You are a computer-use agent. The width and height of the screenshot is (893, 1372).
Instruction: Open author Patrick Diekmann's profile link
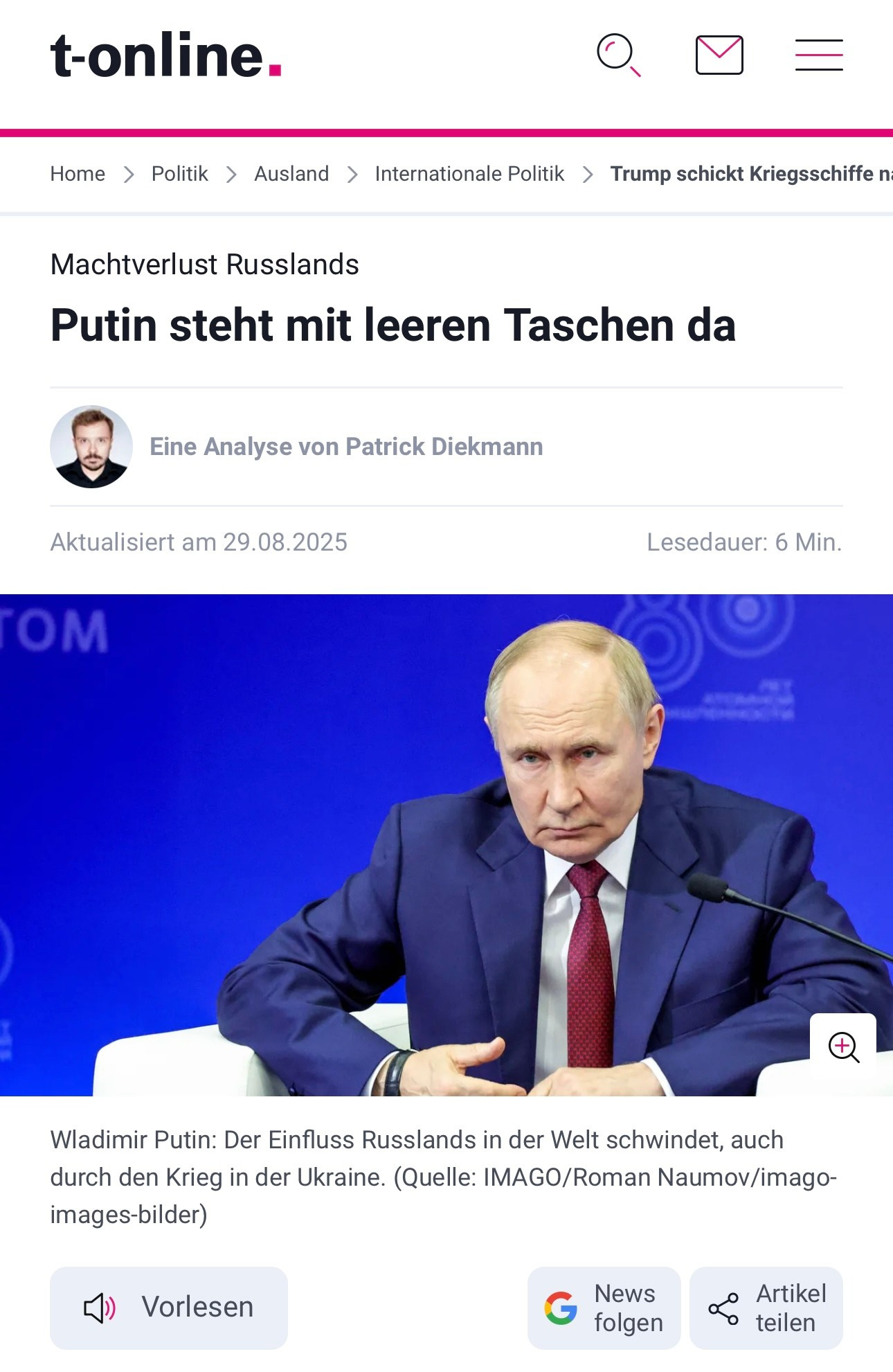(346, 447)
